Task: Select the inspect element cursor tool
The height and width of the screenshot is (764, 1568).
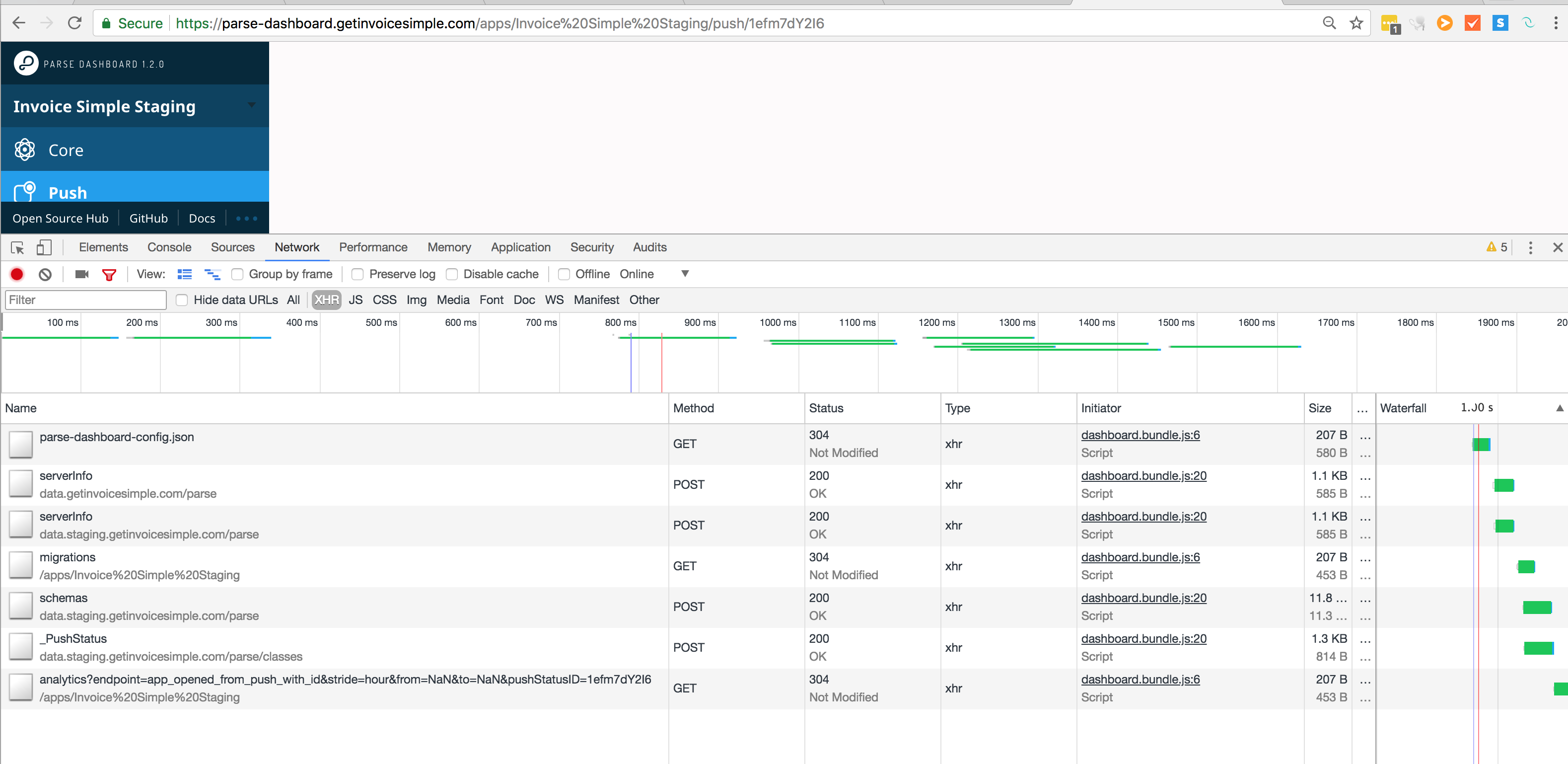Action: pos(17,248)
